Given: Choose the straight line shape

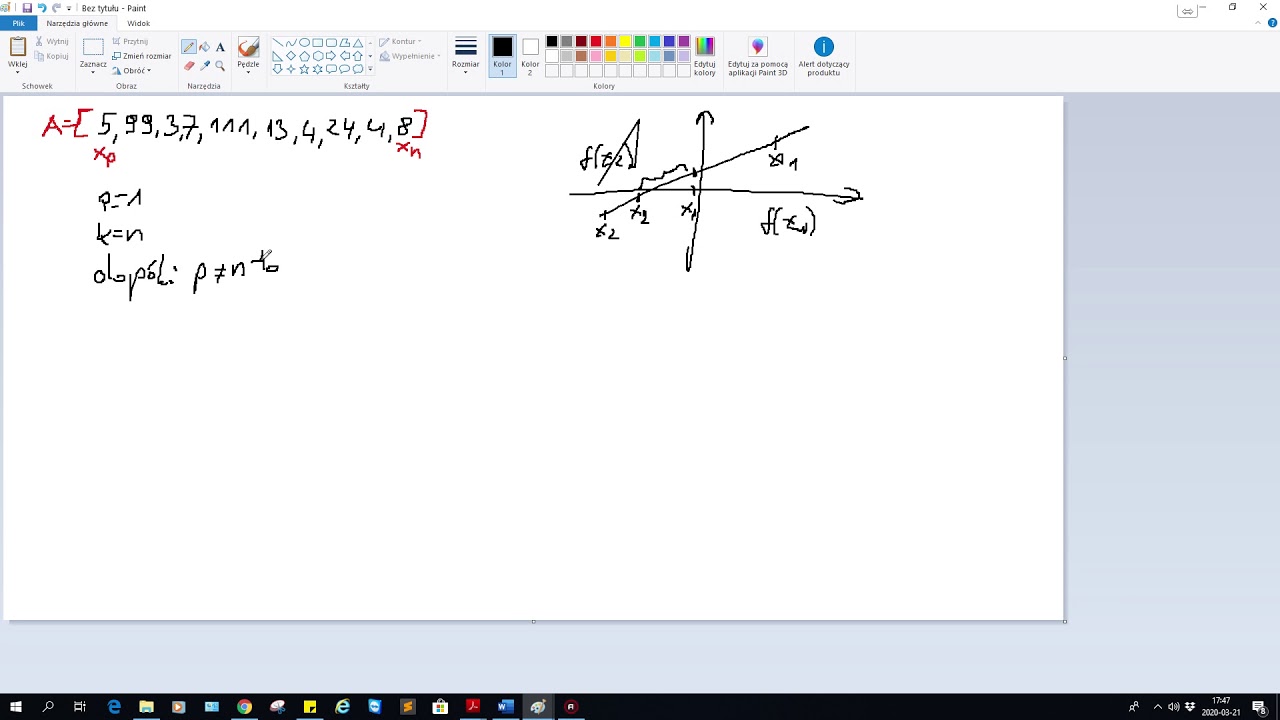Looking at the screenshot, I should (x=277, y=43).
